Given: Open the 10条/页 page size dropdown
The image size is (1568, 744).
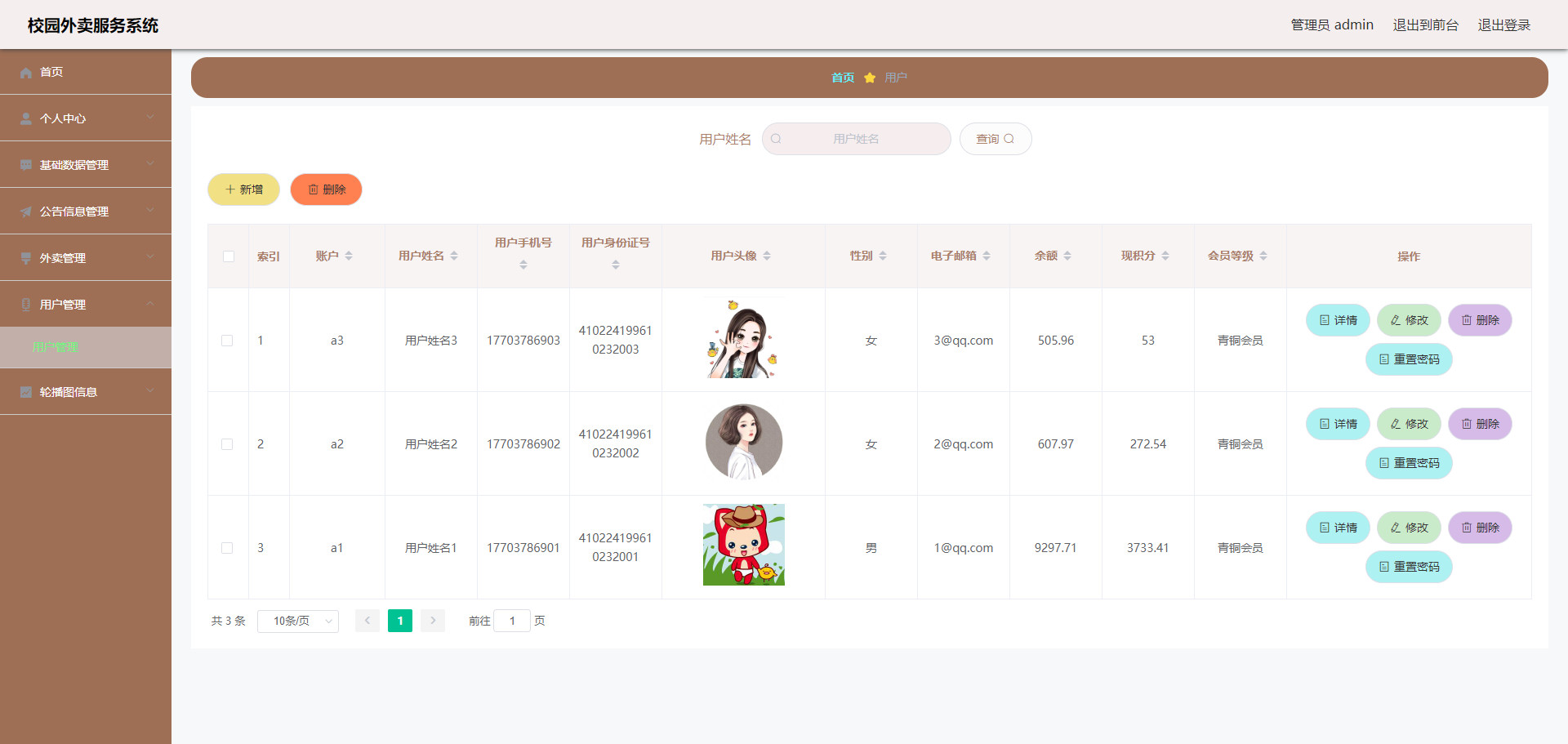Looking at the screenshot, I should pos(298,621).
